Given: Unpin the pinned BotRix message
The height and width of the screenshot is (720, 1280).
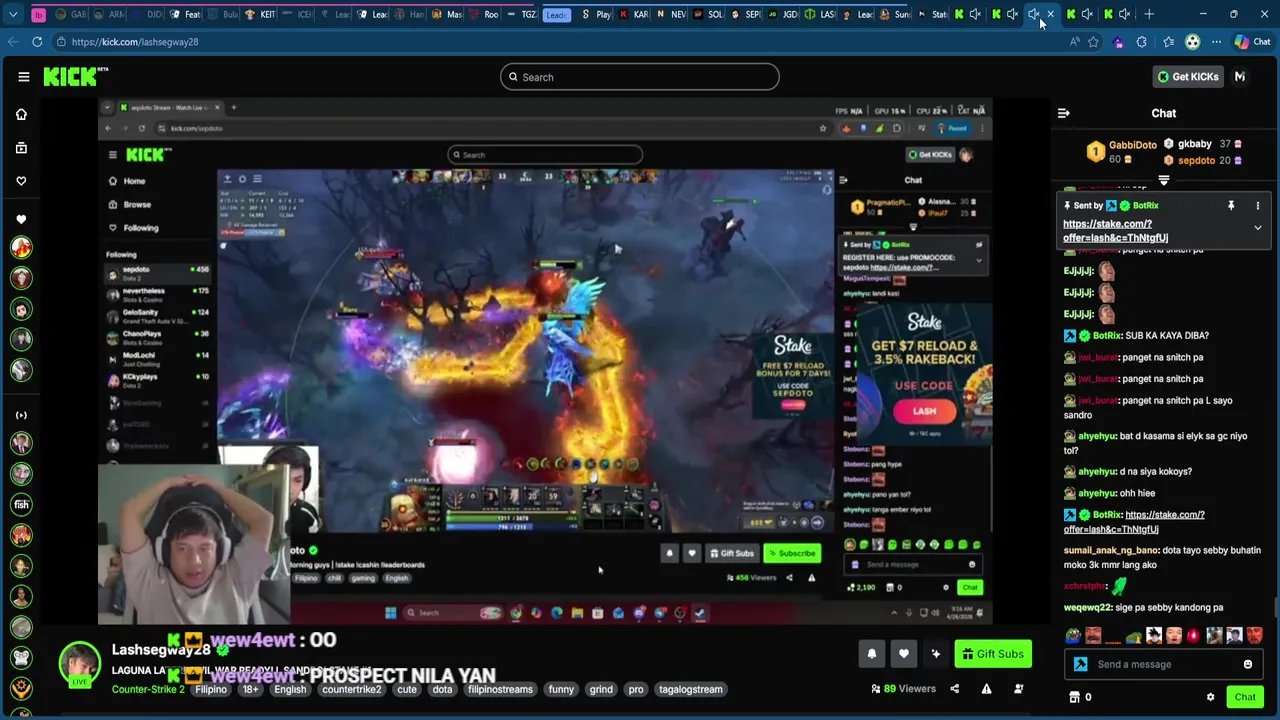Looking at the screenshot, I should (1231, 205).
